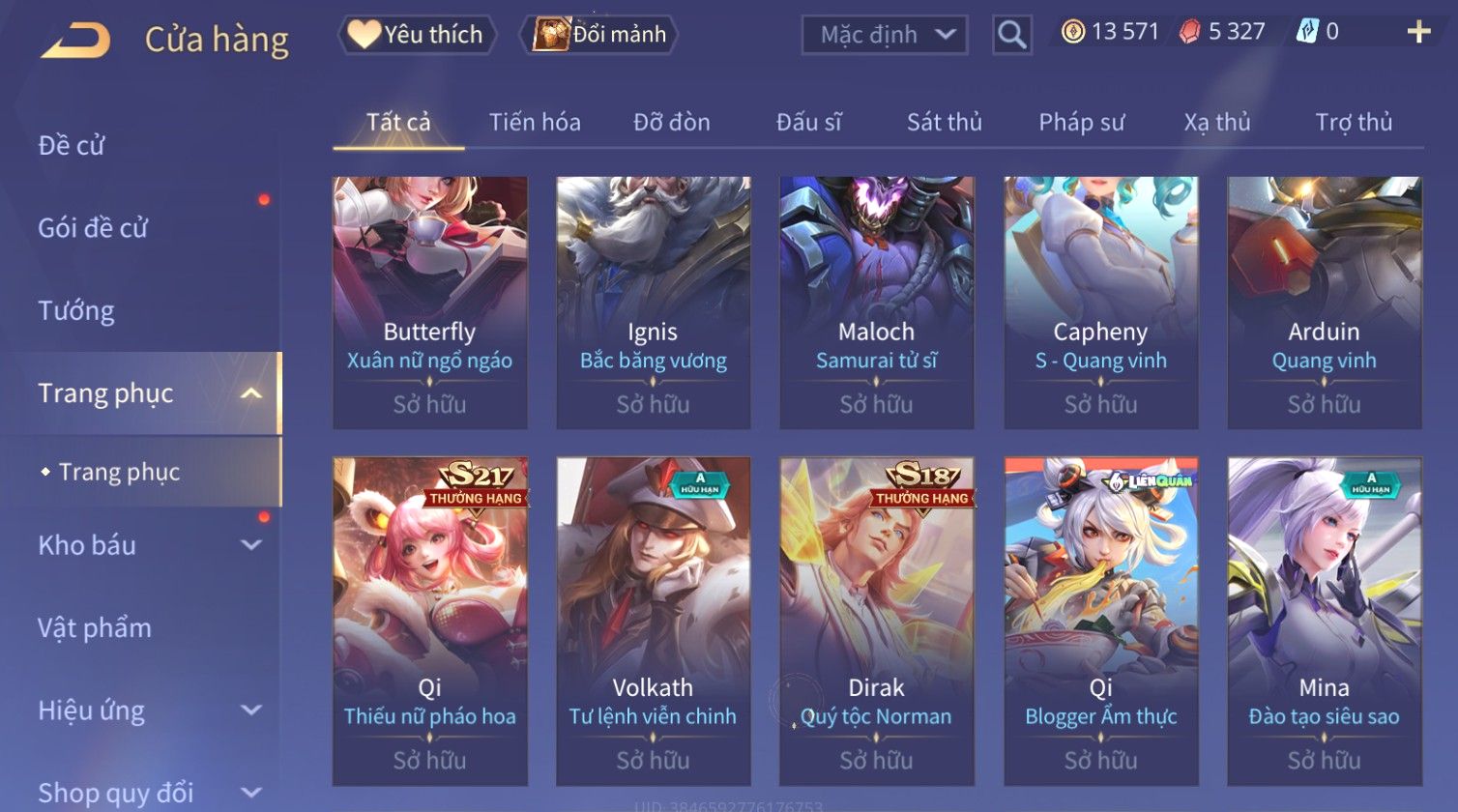Expand the Hiệu ứng sidebar section
The height and width of the screenshot is (812, 1458).
(251, 710)
